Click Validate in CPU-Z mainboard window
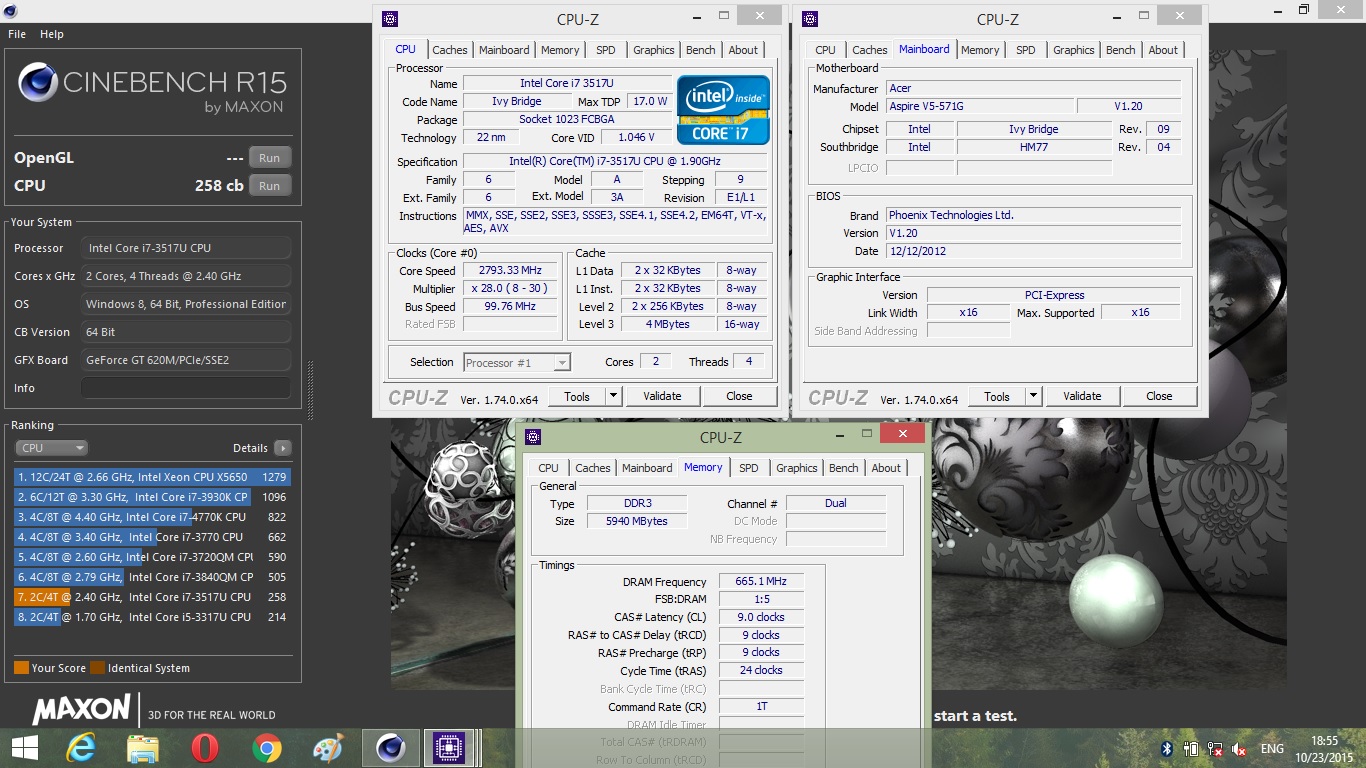1366x768 pixels. [x=1082, y=397]
